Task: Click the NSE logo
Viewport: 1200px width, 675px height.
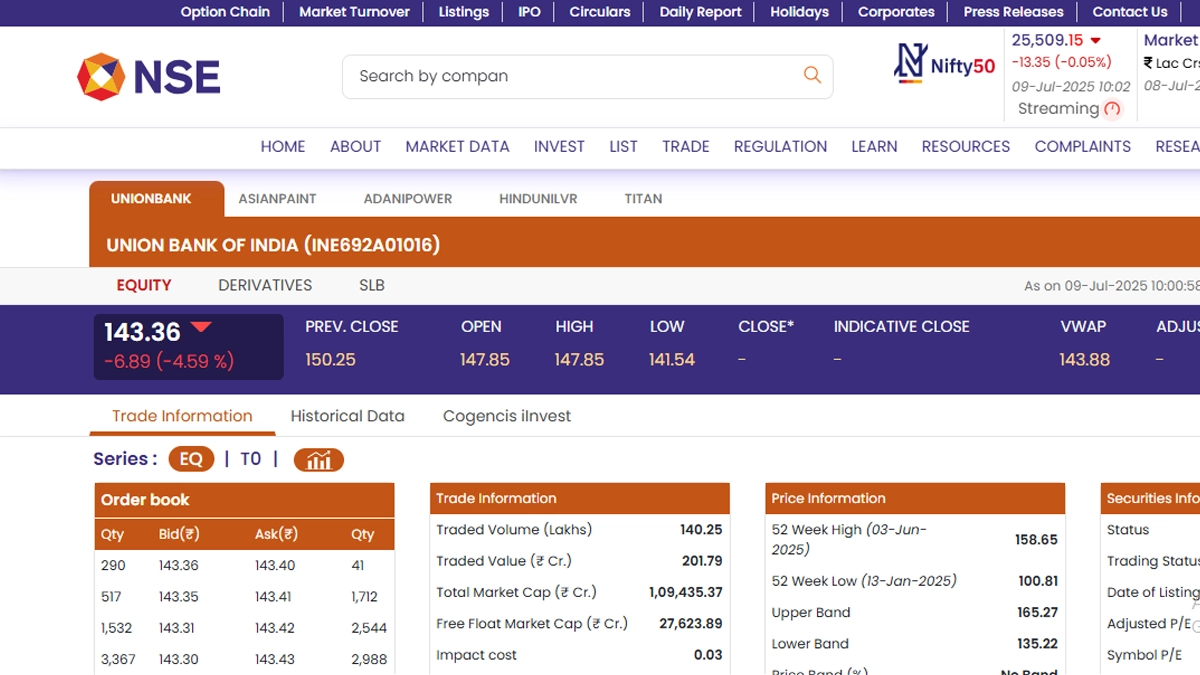Action: pos(149,77)
